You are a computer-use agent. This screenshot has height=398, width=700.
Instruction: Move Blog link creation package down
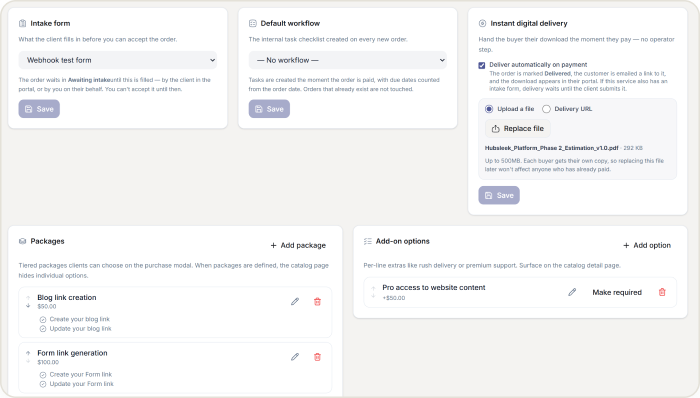pos(28,306)
